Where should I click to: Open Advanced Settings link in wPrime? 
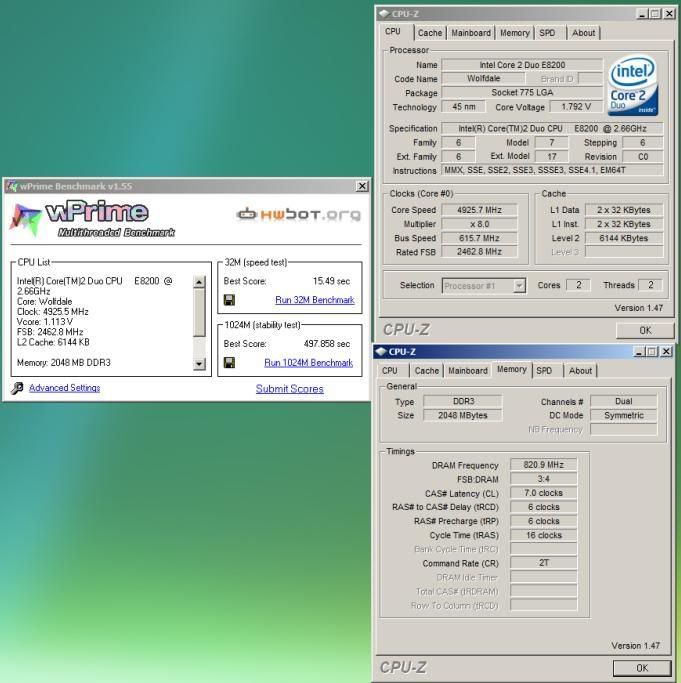(64, 388)
